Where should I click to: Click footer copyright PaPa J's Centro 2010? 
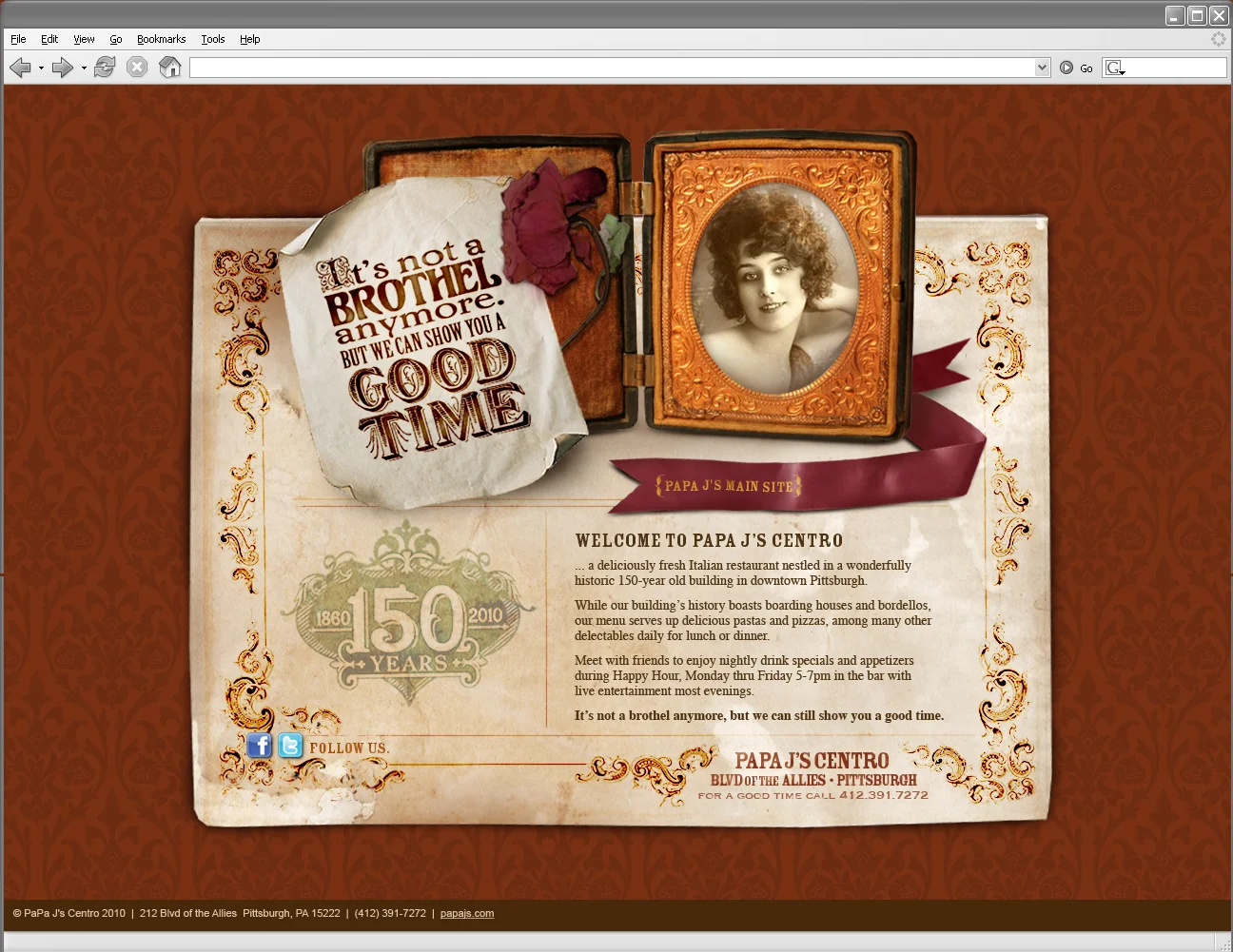tap(69, 913)
